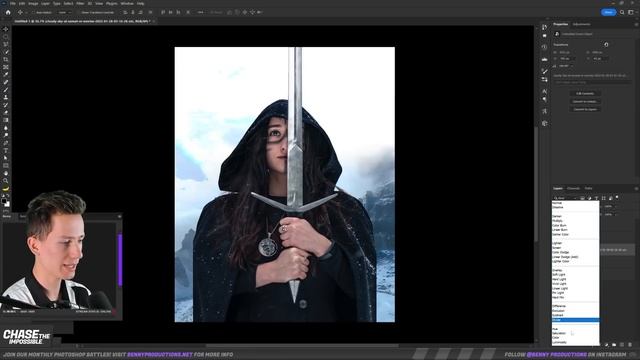The image size is (640, 360).
Task: Toggle the Auto-Select checkbox
Action: click(x=34, y=12)
